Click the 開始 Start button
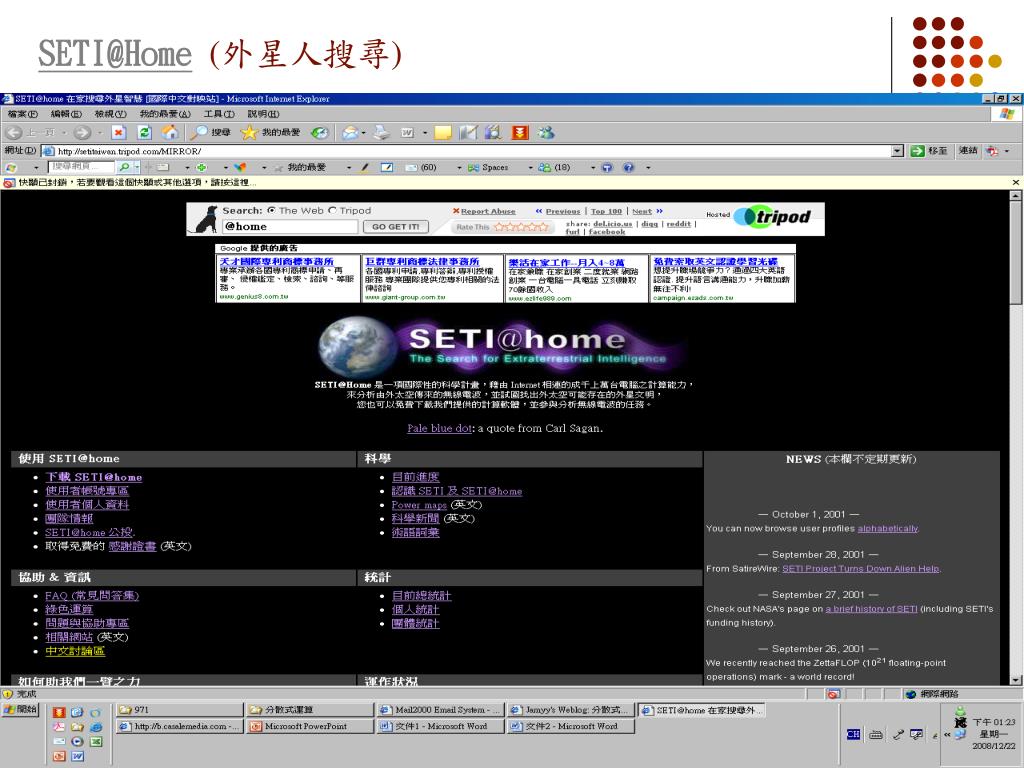Image resolution: width=1024 pixels, height=768 pixels. coord(20,709)
